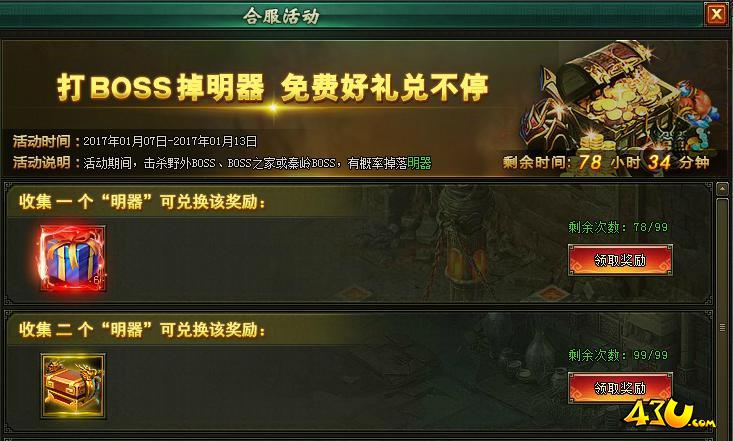Click the 活动时间 date range text
The height and width of the screenshot is (441, 733).
point(170,141)
